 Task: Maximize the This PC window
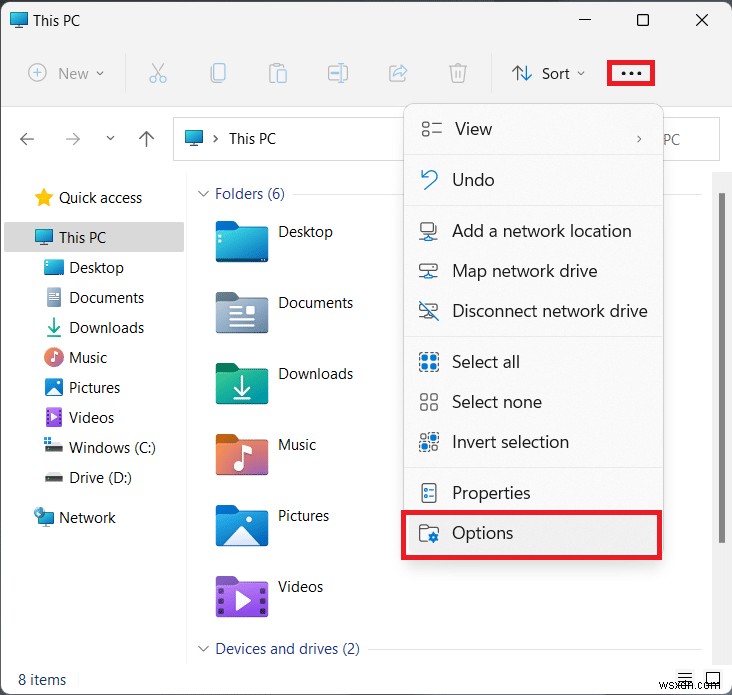point(643,20)
